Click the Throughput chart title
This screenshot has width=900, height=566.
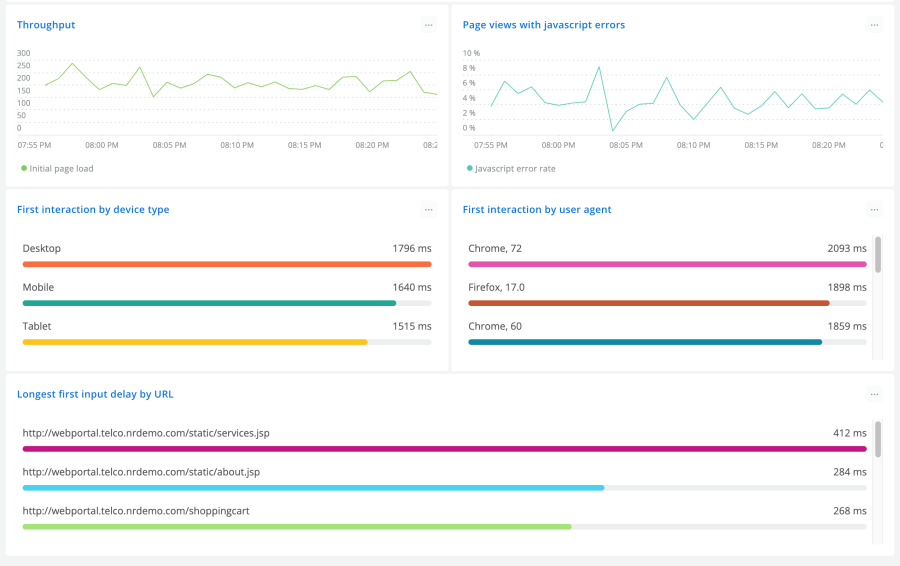[x=46, y=25]
